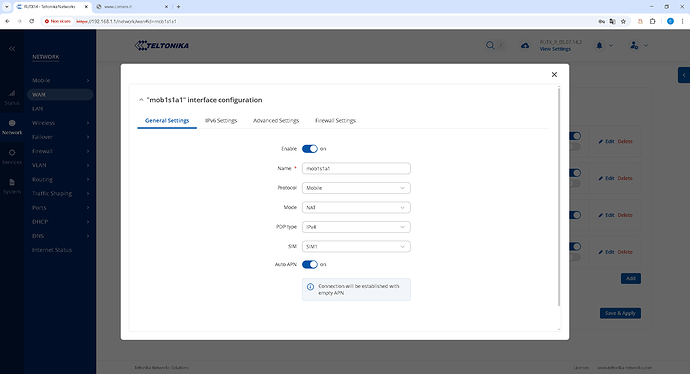Open the user account icon
The width and height of the screenshot is (690, 374).
point(634,45)
